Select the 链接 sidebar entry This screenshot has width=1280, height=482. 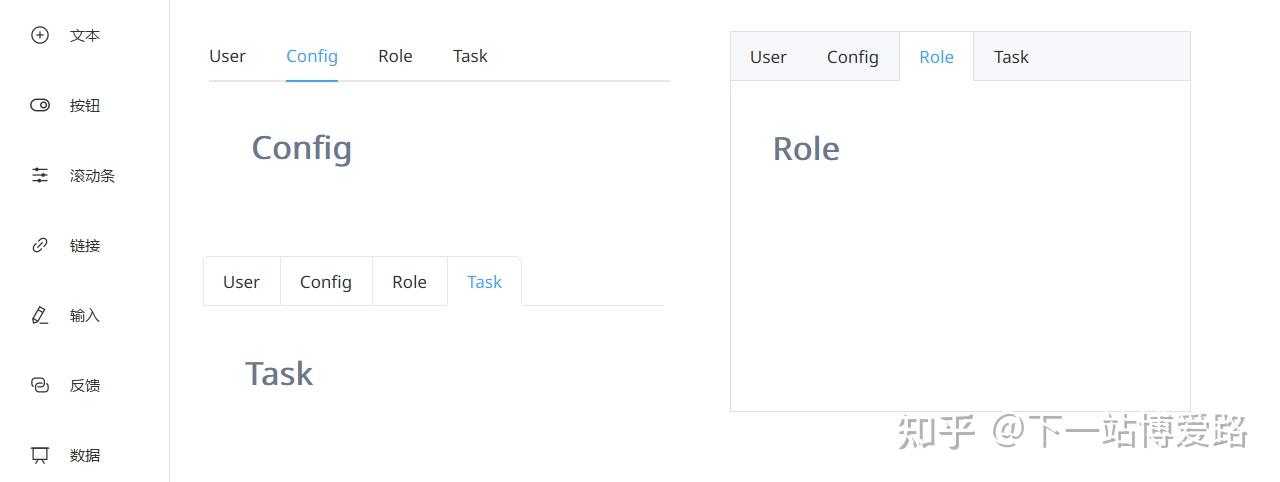coord(85,245)
